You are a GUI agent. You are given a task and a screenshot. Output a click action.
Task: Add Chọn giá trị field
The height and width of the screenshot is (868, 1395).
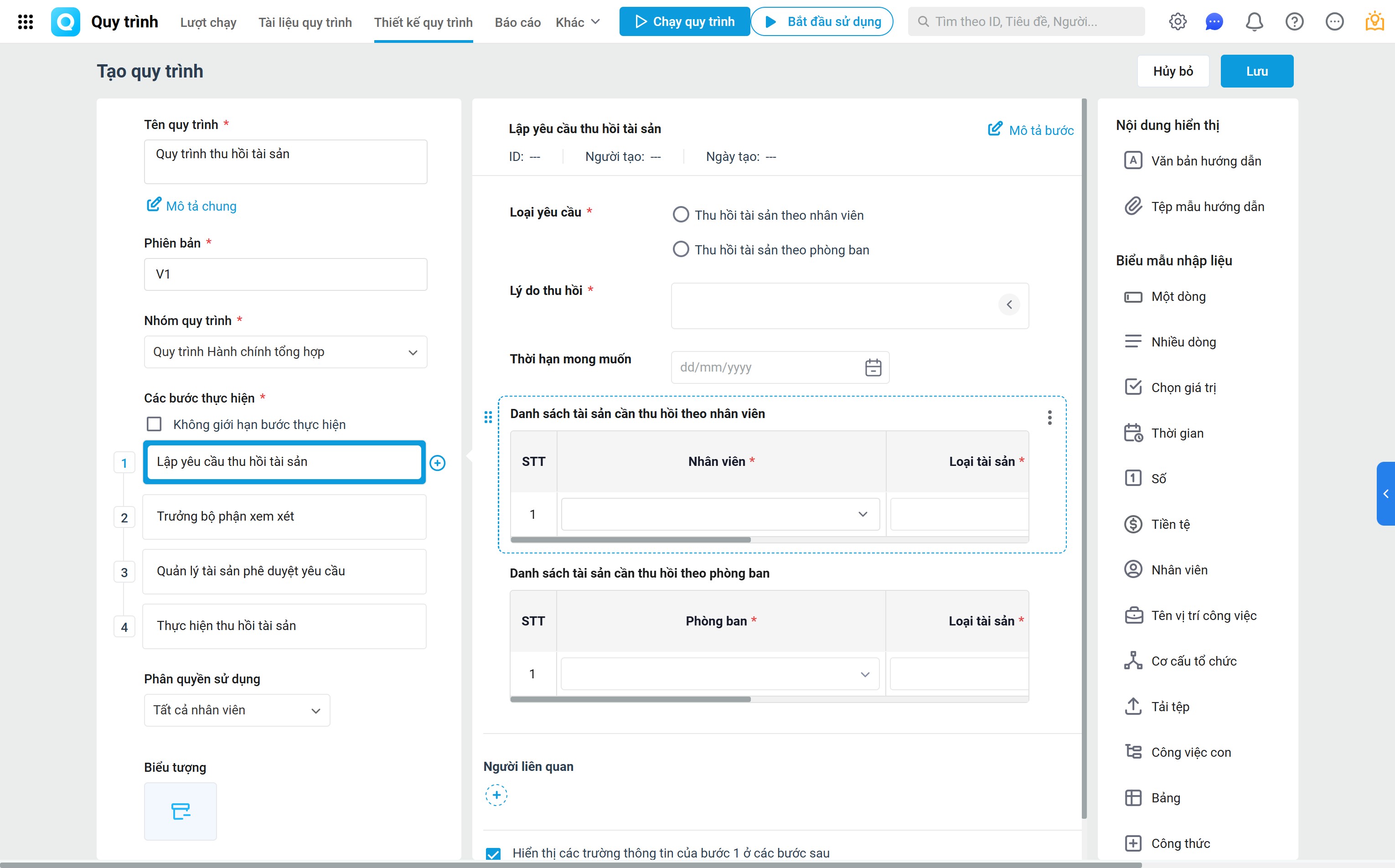[1169, 387]
